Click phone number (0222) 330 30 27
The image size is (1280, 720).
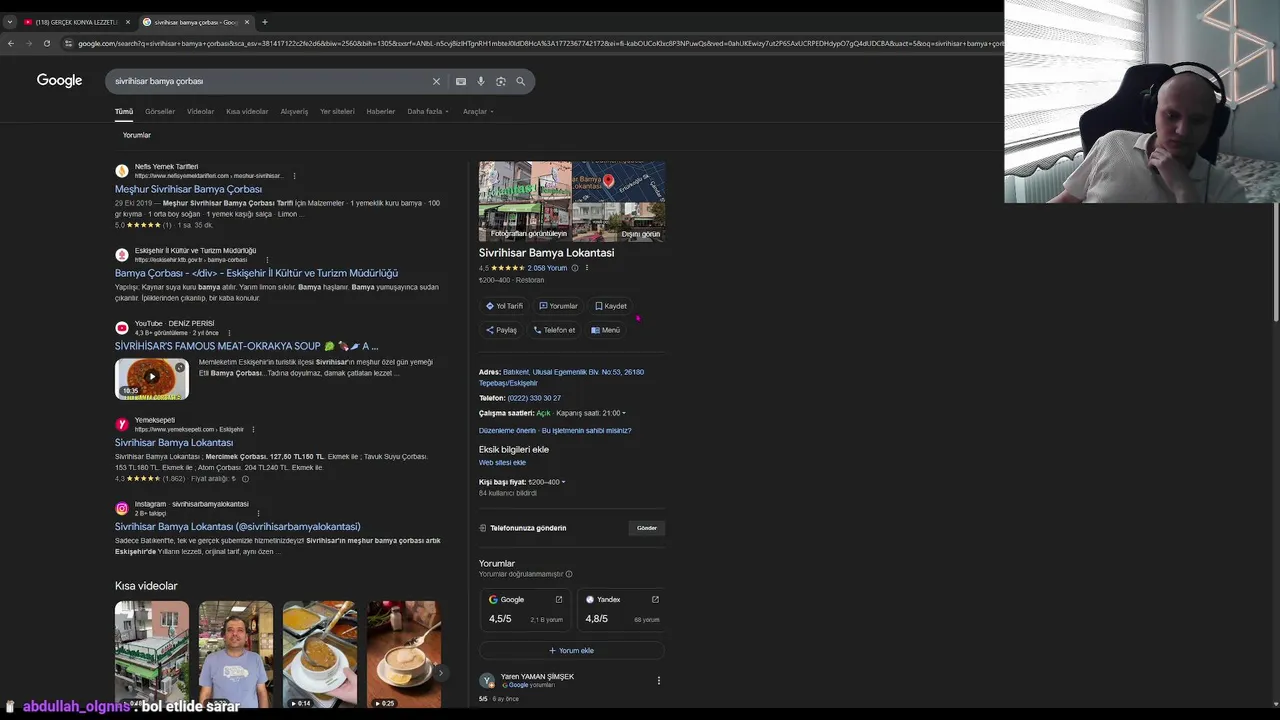coord(534,398)
